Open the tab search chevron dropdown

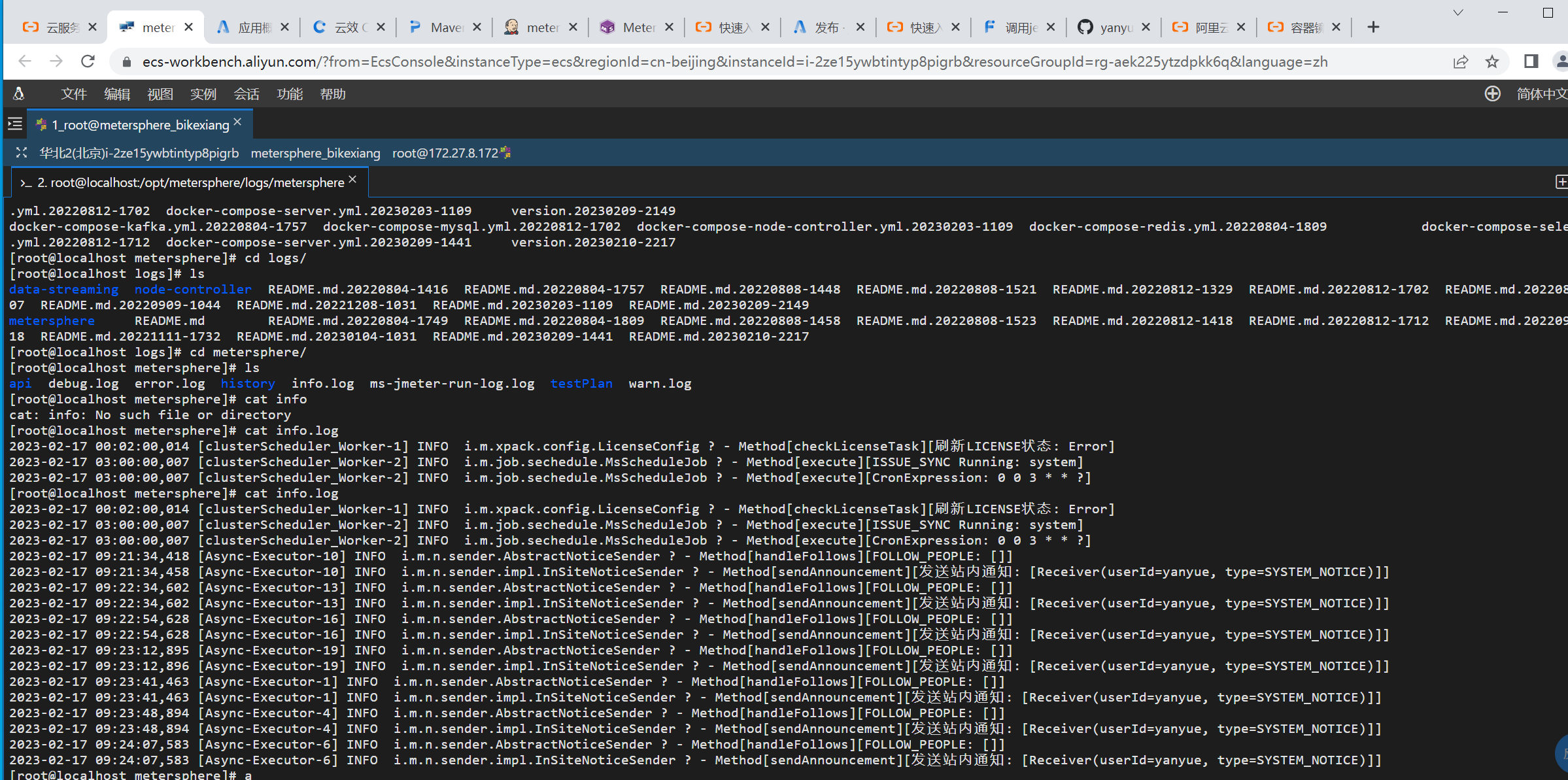coord(1458,12)
